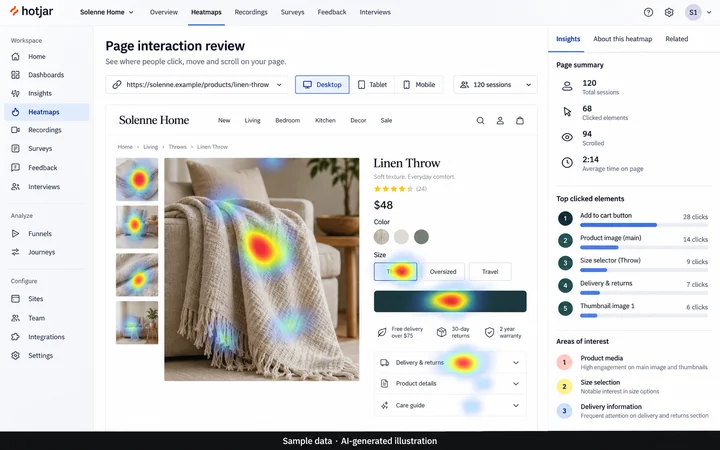This screenshot has width=720, height=450.
Task: Click the Feedback sidebar icon
Action: coord(16,168)
